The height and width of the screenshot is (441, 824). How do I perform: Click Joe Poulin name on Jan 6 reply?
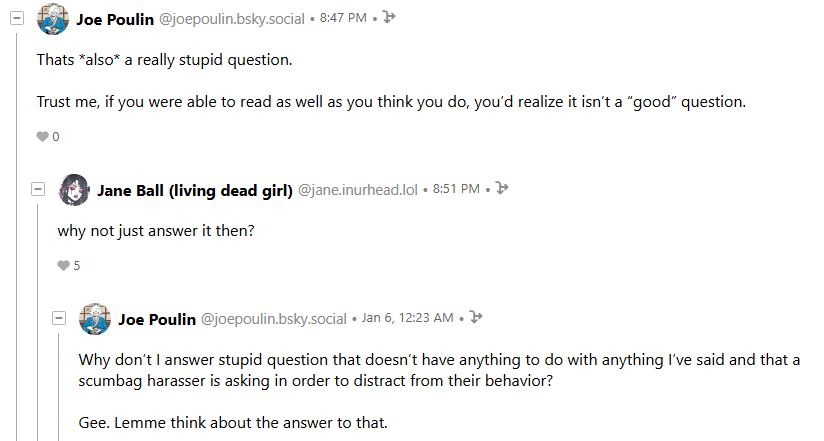click(x=157, y=319)
